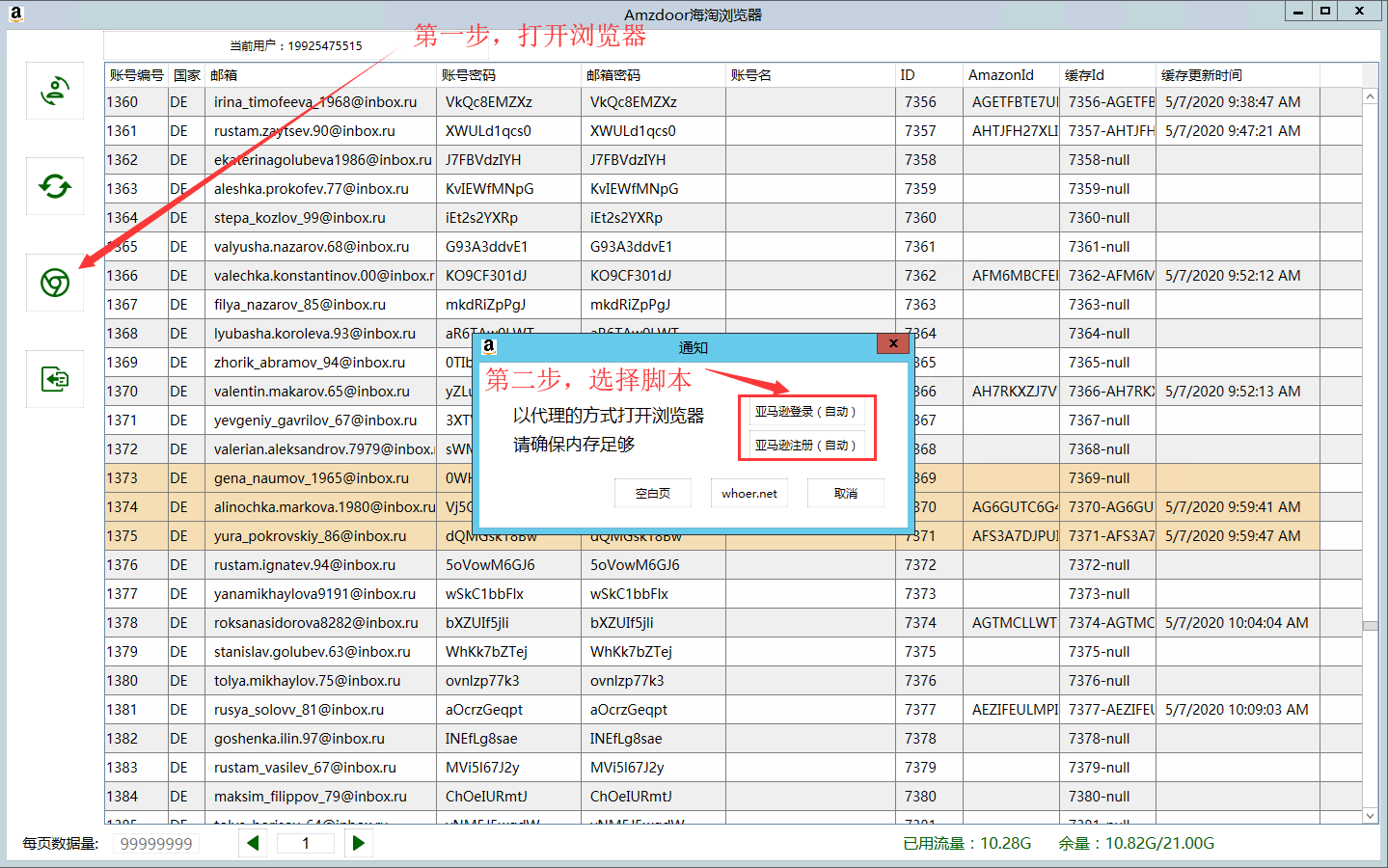Click the 缓存更新时间 column header
The width and height of the screenshot is (1388, 868).
coord(1238,75)
